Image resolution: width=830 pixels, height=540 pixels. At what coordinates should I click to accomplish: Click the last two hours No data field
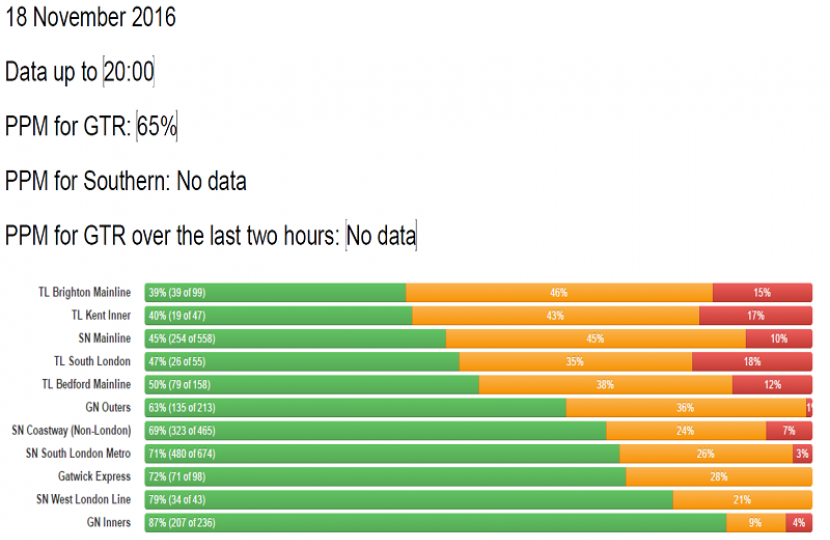pyautogui.click(x=380, y=236)
